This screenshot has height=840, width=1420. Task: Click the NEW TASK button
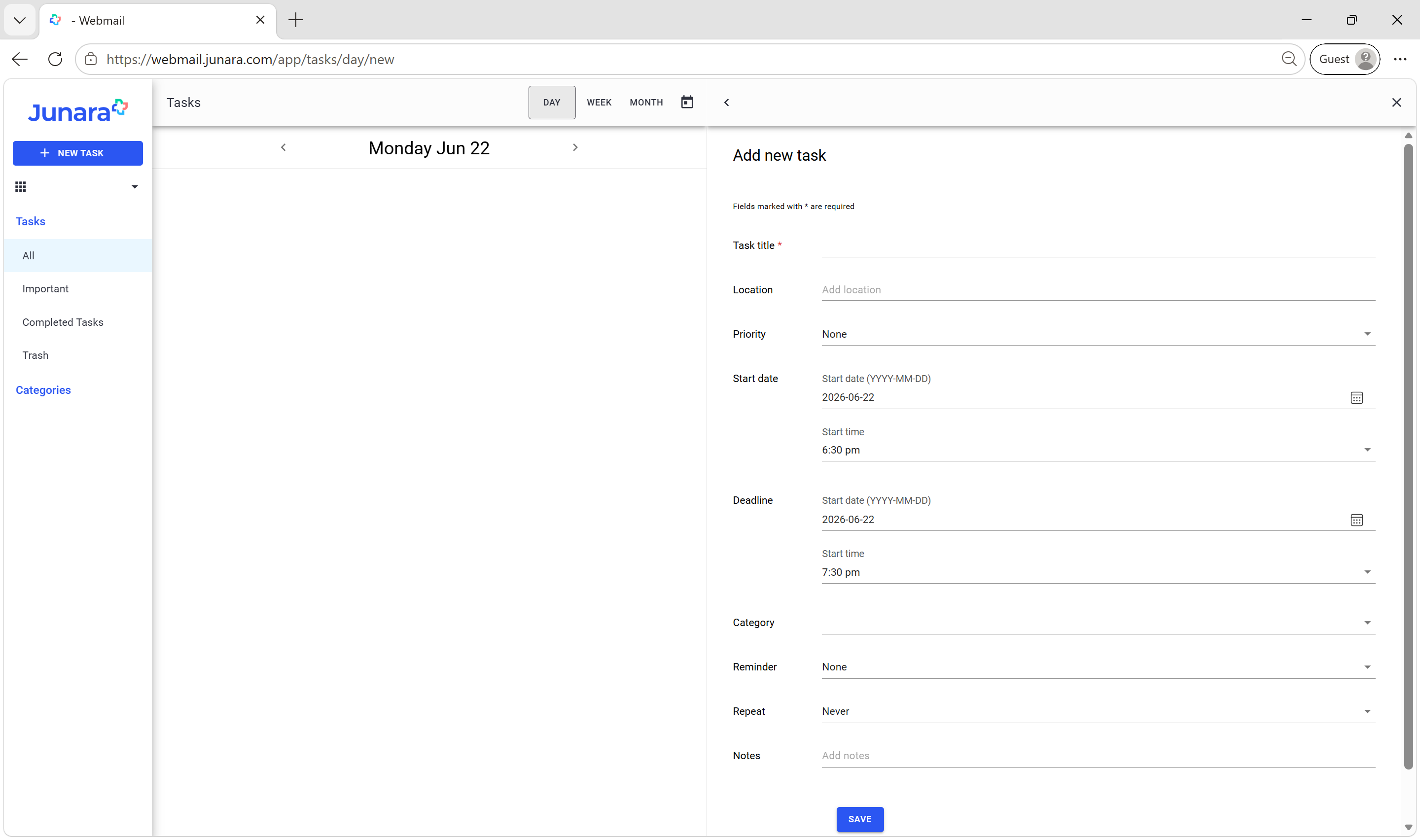pos(77,153)
